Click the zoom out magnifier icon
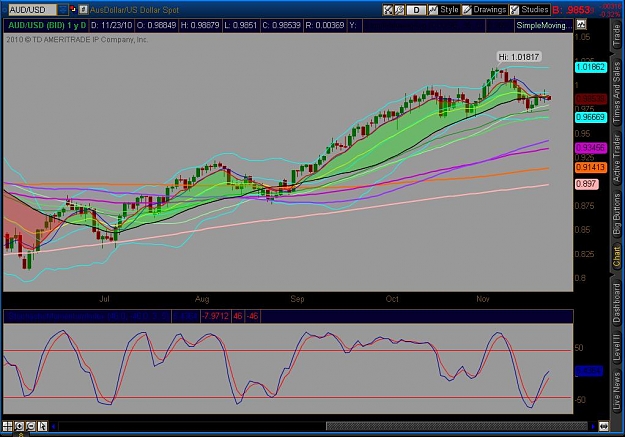The height and width of the screenshot is (437, 625). [x=31, y=426]
